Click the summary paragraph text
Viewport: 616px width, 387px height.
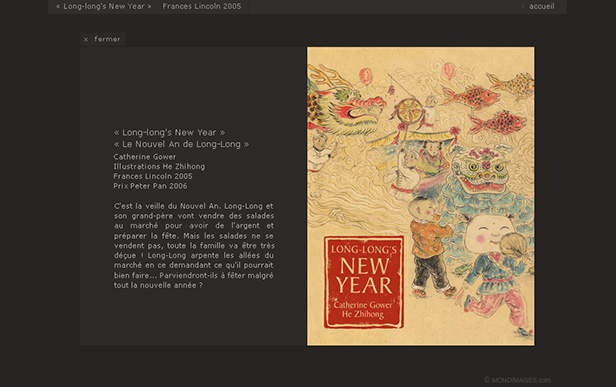194,246
